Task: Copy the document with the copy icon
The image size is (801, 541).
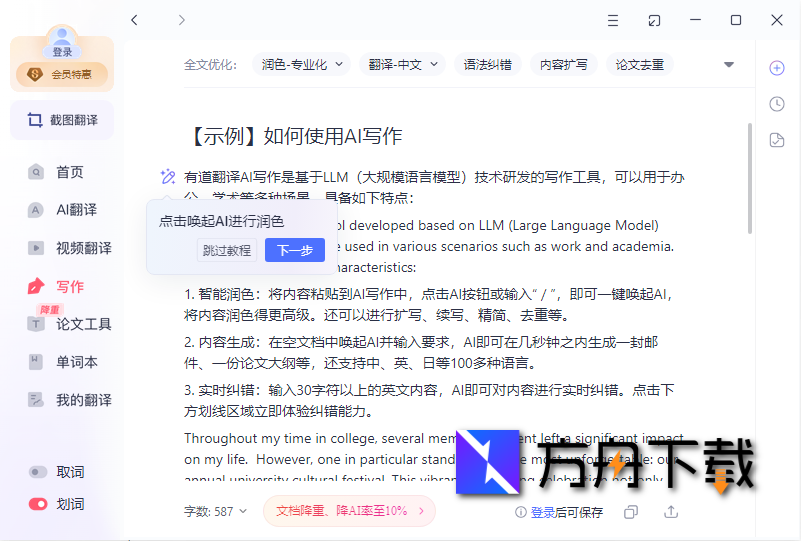Action: pyautogui.click(x=631, y=512)
